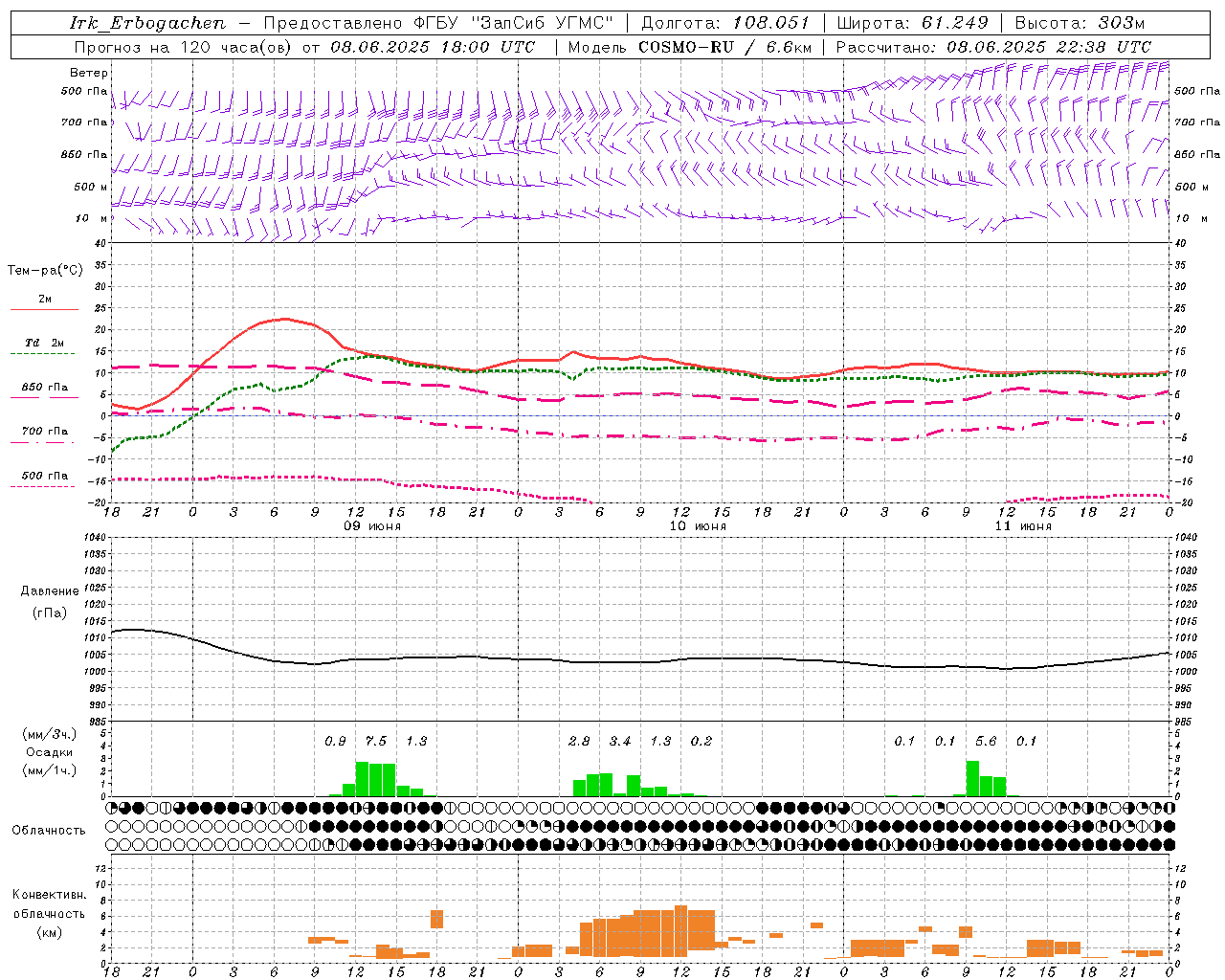Click the precipitation total '5.6'
Screen dimensions: 1225x980
point(986,742)
